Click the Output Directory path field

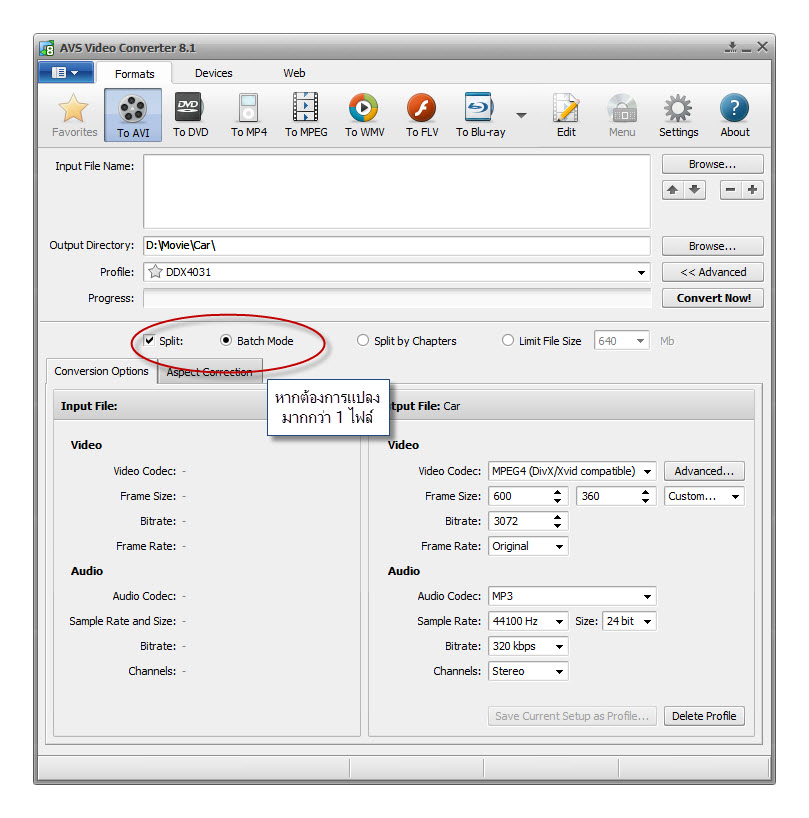(x=397, y=246)
